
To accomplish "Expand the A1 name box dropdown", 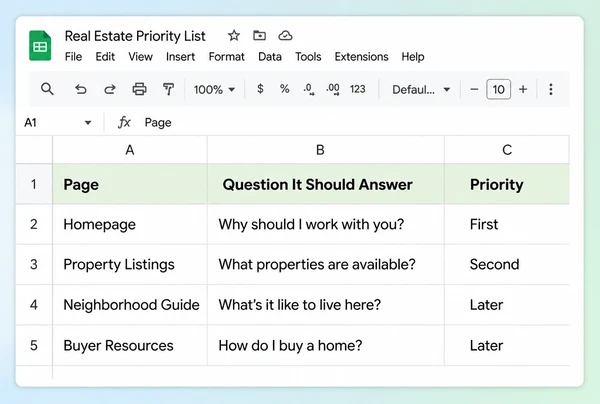I will tap(88, 123).
